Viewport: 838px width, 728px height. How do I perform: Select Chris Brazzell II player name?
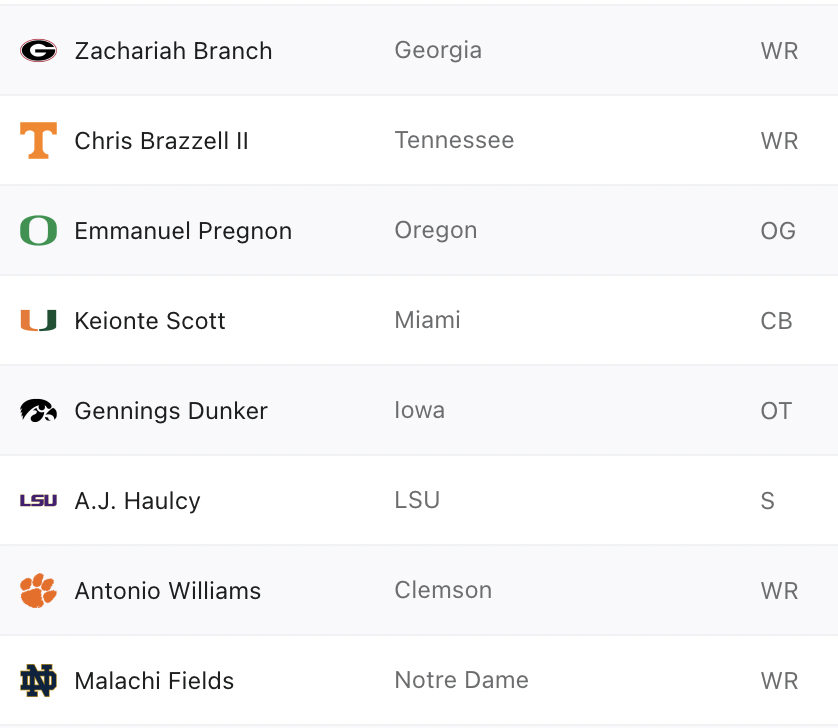tap(161, 141)
